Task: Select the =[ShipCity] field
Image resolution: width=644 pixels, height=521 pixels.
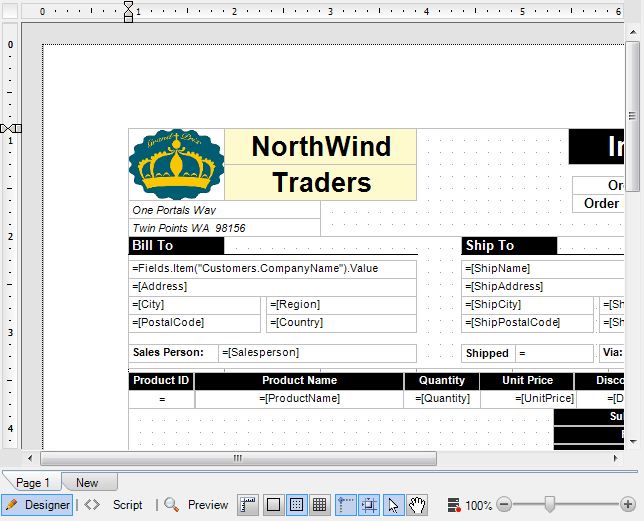Action: pyautogui.click(x=527, y=305)
